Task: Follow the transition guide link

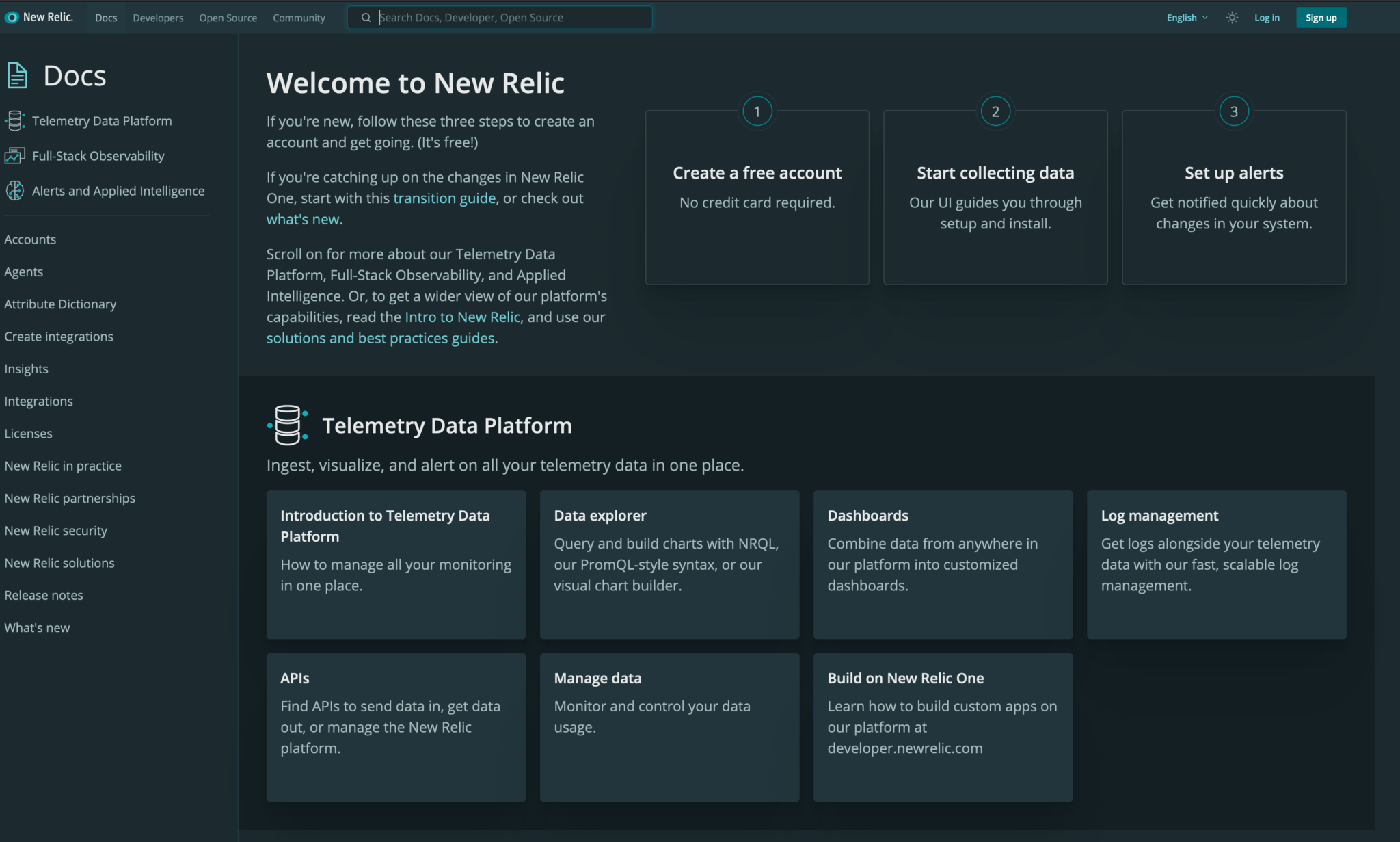Action: (x=444, y=198)
